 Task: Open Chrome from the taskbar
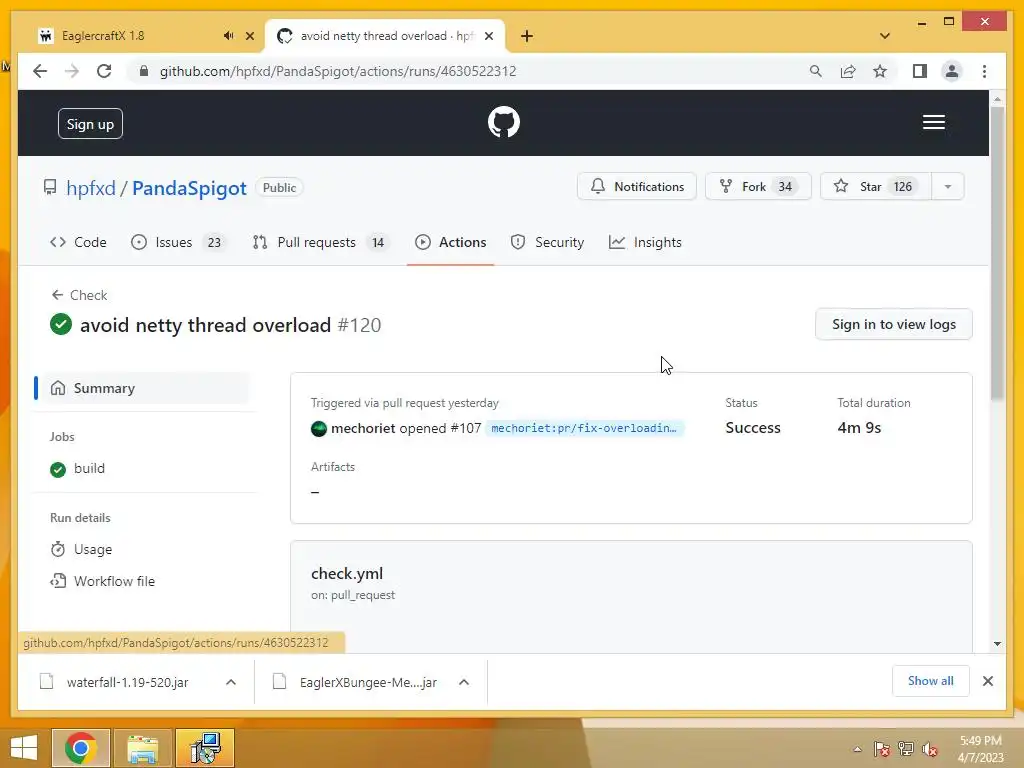click(x=81, y=748)
